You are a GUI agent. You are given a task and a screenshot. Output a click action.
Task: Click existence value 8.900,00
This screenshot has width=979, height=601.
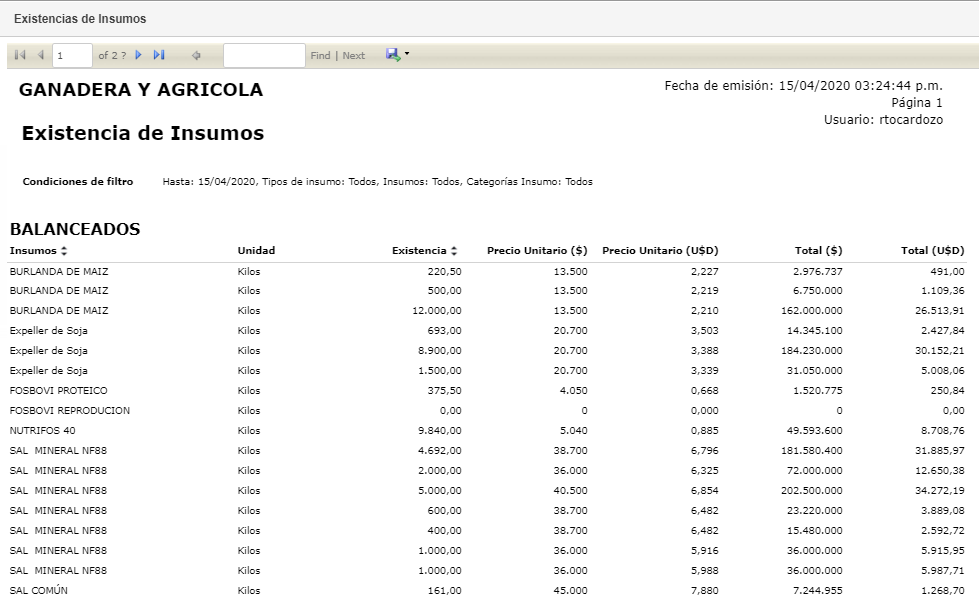[x=440, y=350]
